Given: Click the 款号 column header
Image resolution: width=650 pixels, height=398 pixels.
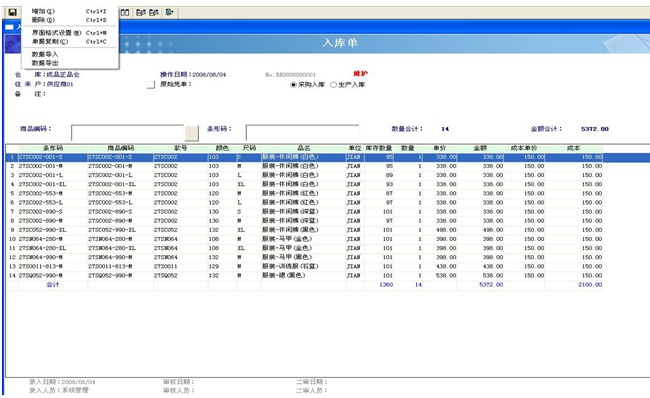Looking at the screenshot, I should click(x=181, y=148).
